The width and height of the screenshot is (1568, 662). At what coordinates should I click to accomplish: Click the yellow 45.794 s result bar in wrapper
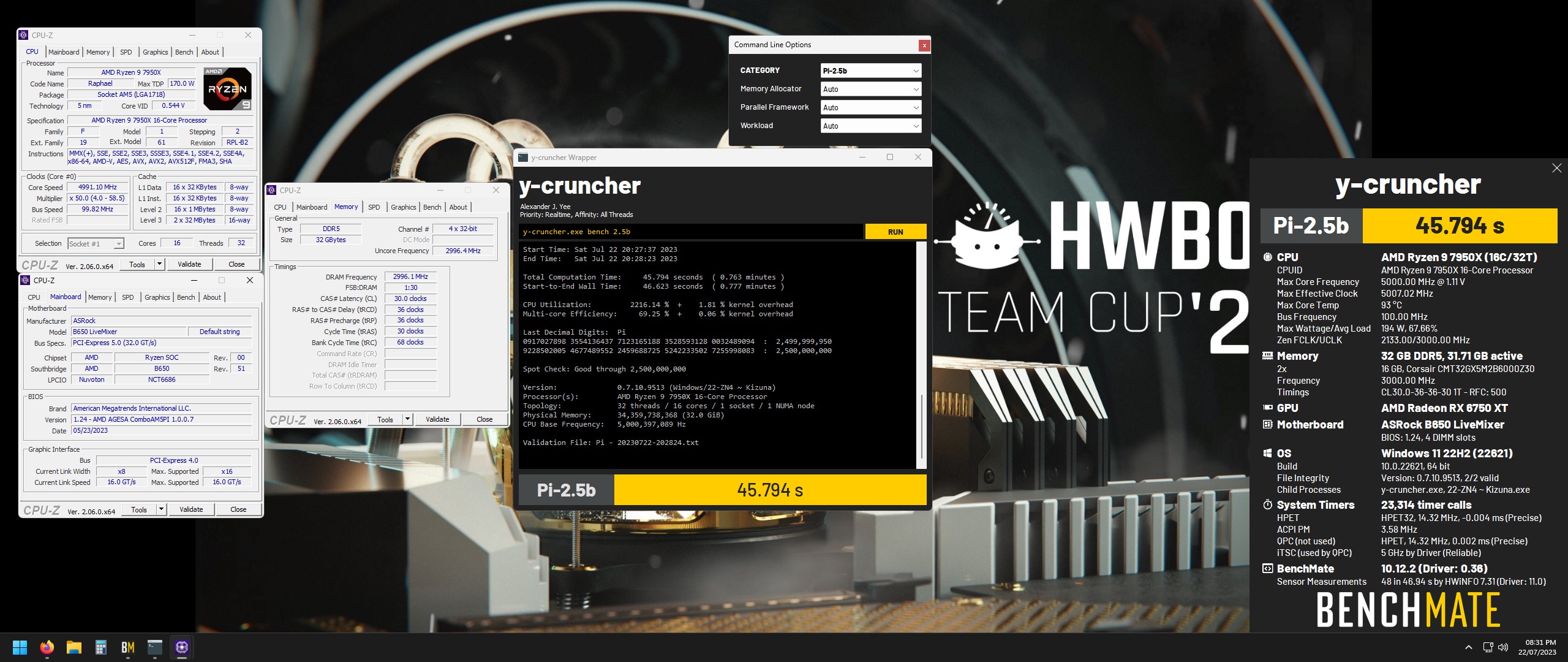[x=770, y=490]
